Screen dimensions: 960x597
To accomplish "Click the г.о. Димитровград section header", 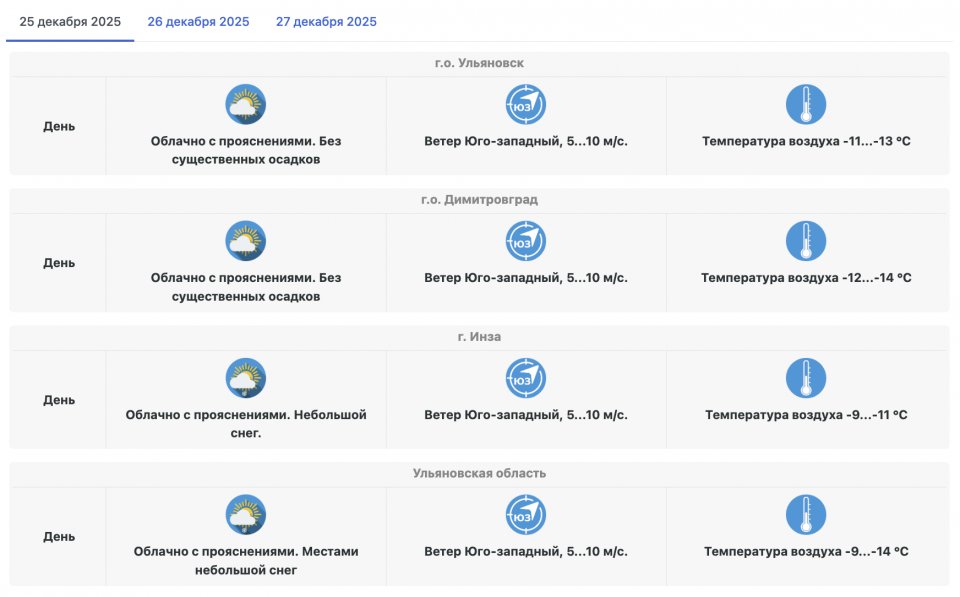I will click(x=479, y=200).
